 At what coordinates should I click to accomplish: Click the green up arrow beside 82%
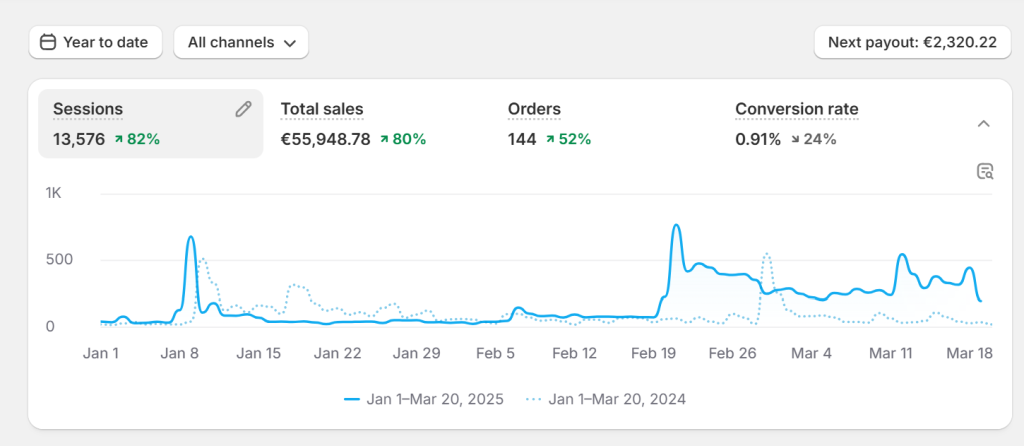(x=118, y=139)
